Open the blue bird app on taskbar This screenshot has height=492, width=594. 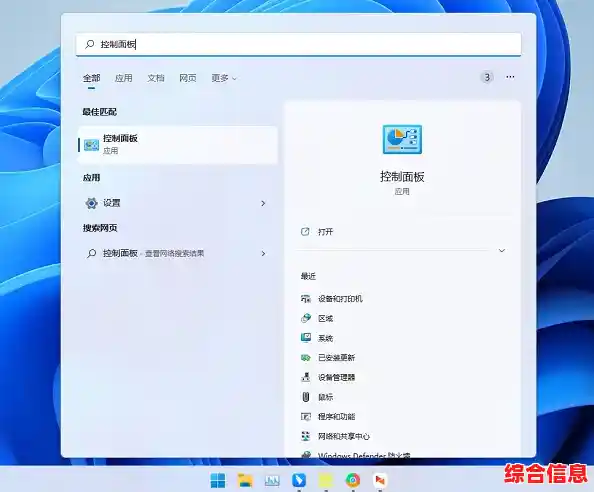(x=299, y=480)
